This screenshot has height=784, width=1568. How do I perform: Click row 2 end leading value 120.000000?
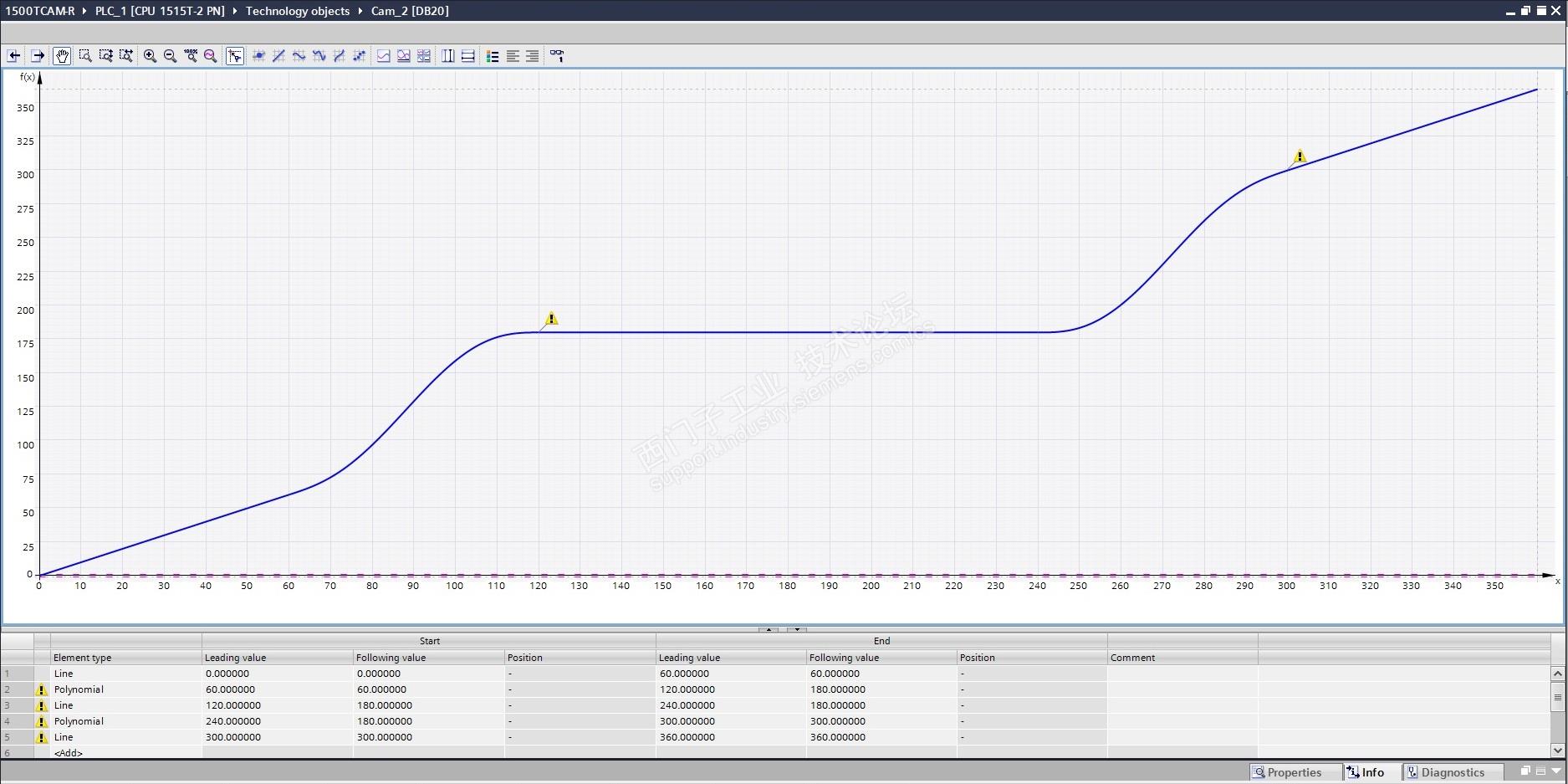(731, 689)
